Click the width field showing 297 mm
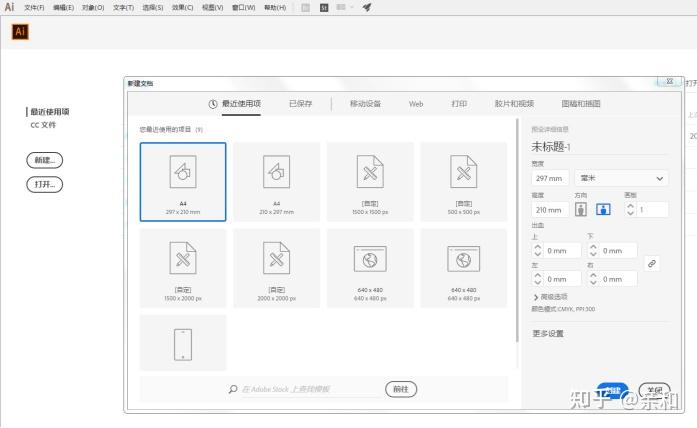The image size is (697, 428). 550,178
